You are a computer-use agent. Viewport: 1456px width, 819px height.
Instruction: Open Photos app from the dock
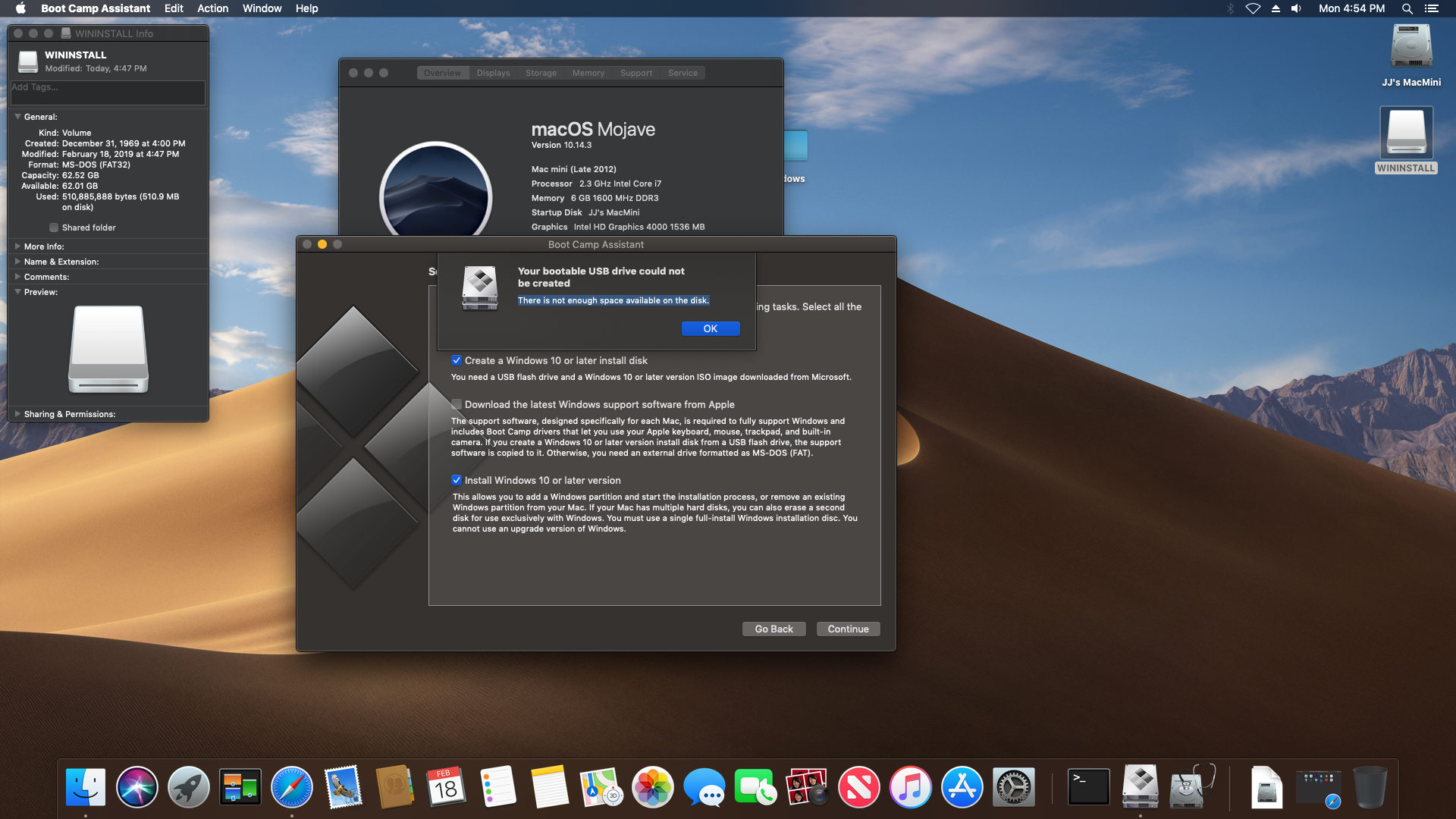point(651,789)
